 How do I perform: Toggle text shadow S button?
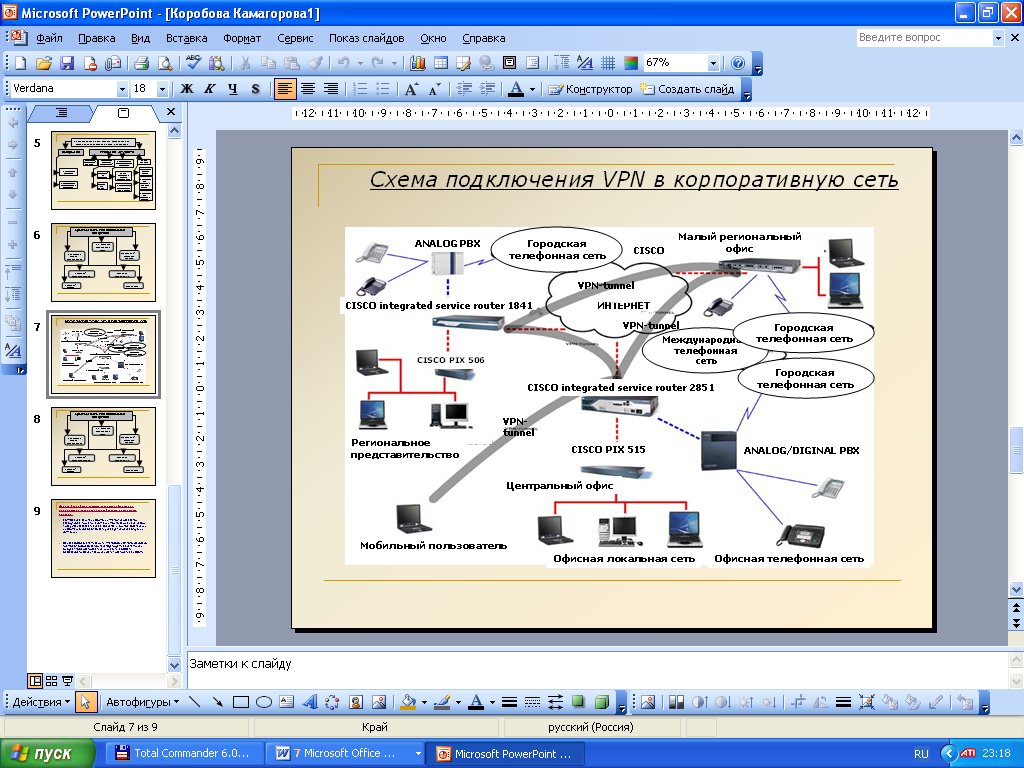(x=255, y=89)
